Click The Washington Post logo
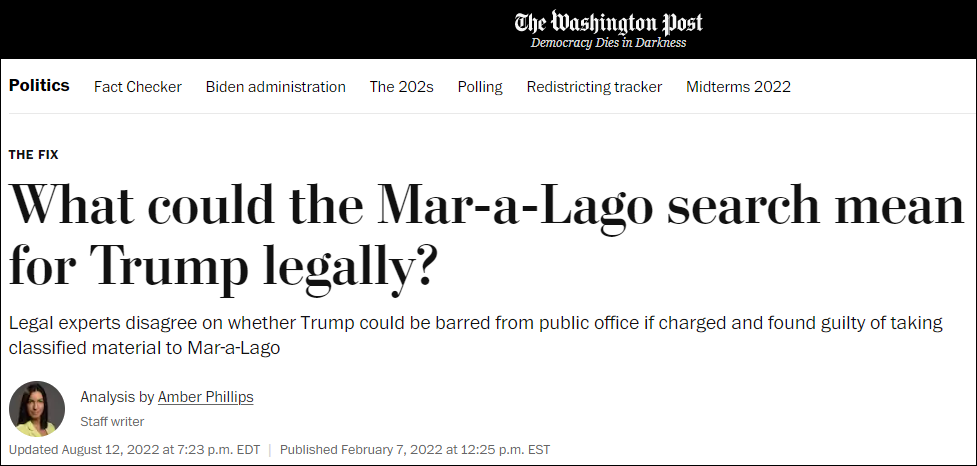Image resolution: width=977 pixels, height=466 pixels. tap(608, 23)
